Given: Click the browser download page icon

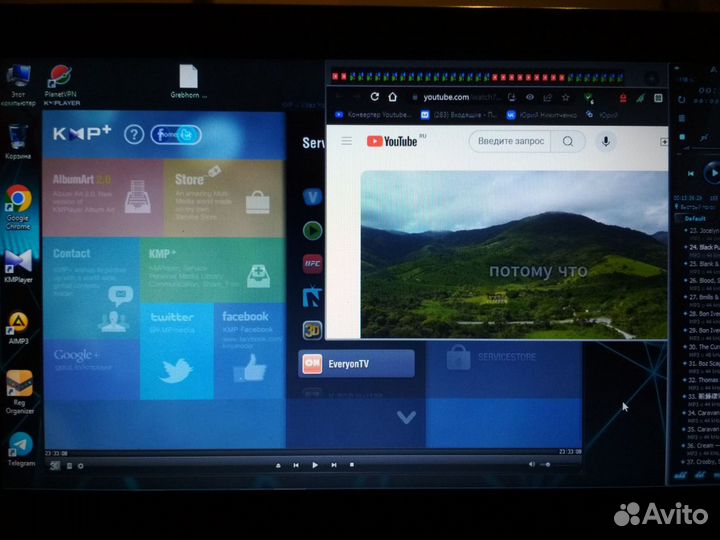Looking at the screenshot, I should click(512, 97).
